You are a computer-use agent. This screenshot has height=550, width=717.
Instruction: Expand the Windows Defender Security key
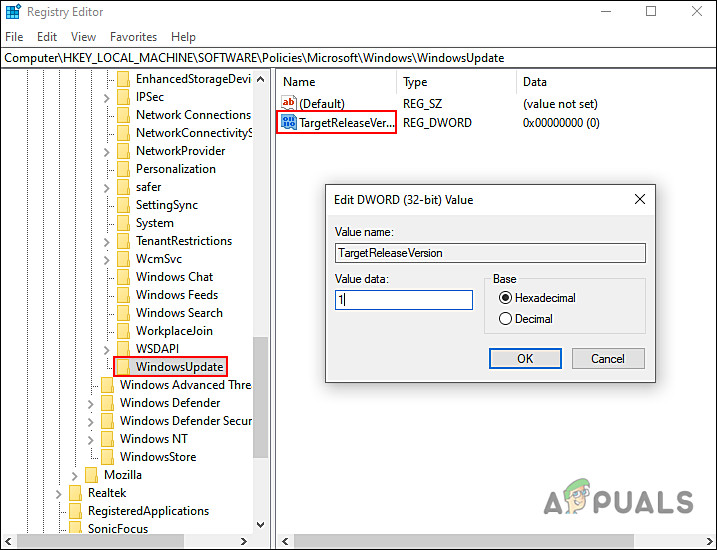tap(91, 421)
